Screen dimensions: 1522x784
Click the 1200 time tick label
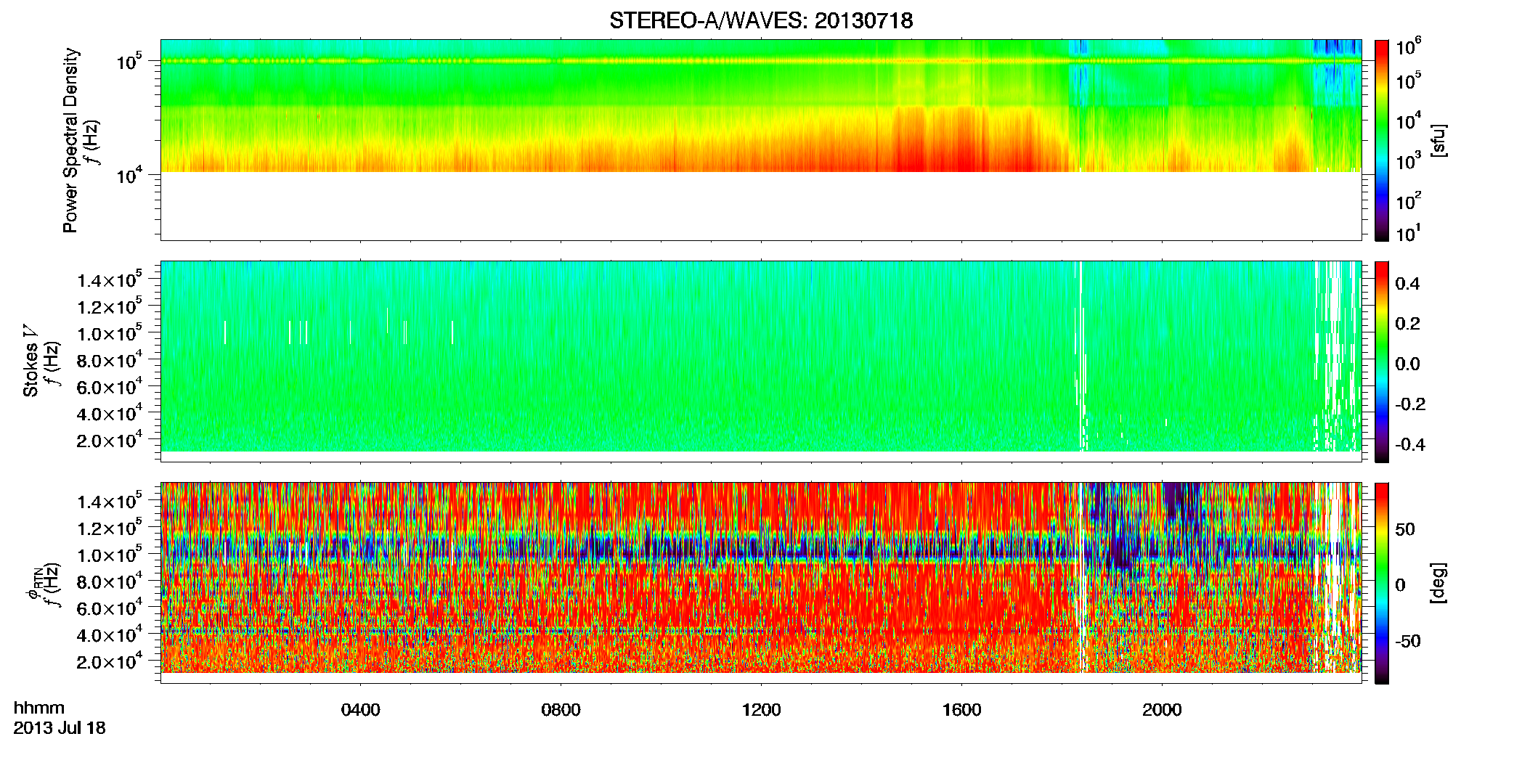(761, 710)
